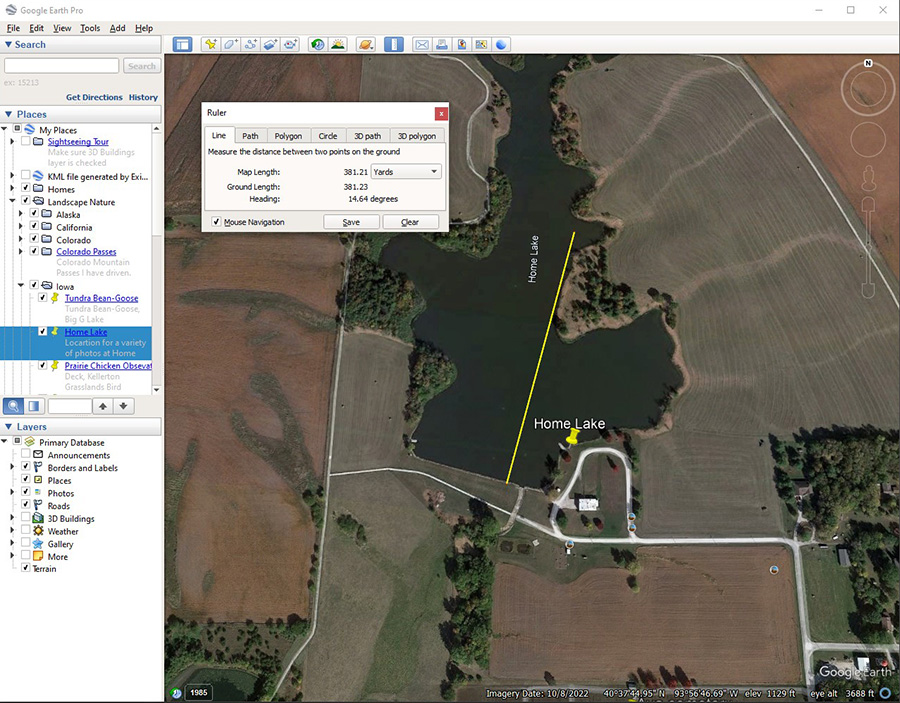Uncheck the Terrain layer

click(x=25, y=568)
